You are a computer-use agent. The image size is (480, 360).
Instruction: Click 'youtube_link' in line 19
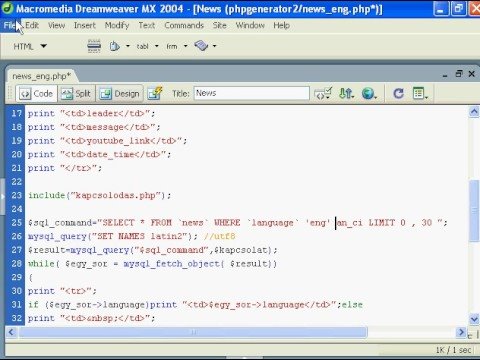tap(118, 141)
